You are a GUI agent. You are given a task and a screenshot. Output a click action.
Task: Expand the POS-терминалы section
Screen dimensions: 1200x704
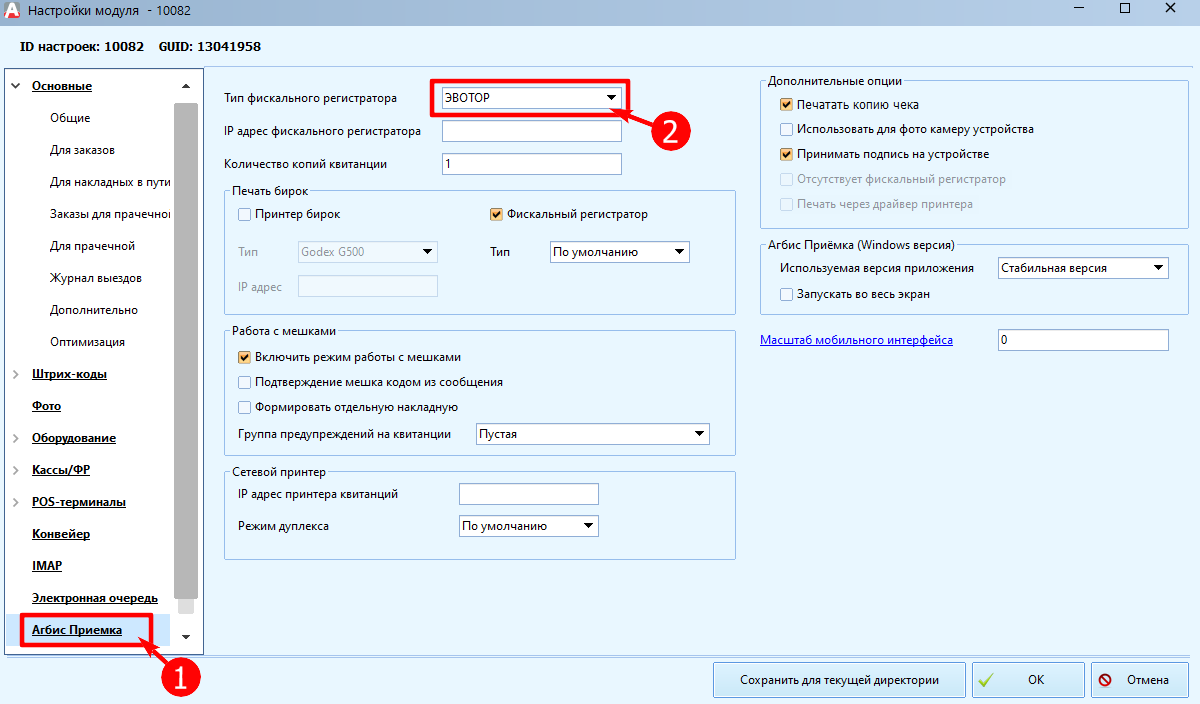16,502
